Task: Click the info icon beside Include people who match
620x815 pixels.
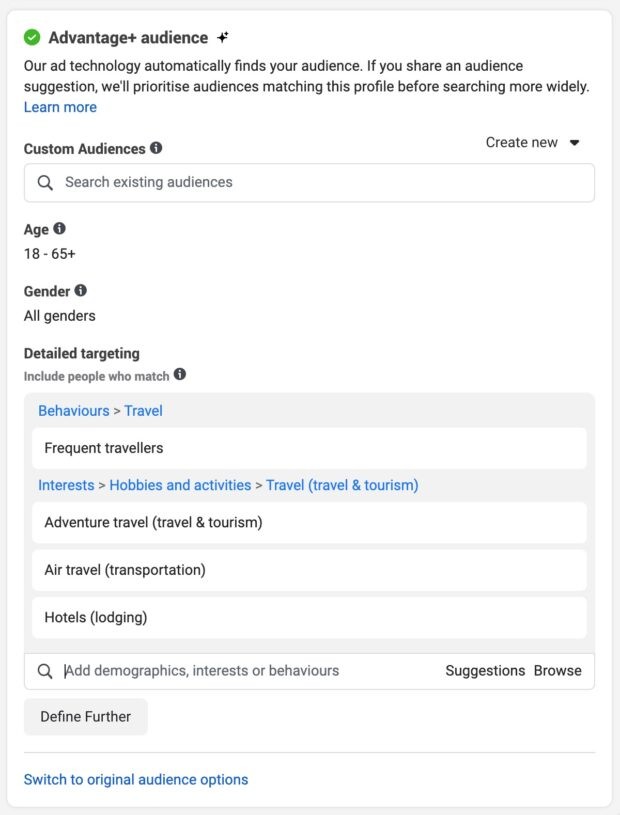Action: pos(180,374)
